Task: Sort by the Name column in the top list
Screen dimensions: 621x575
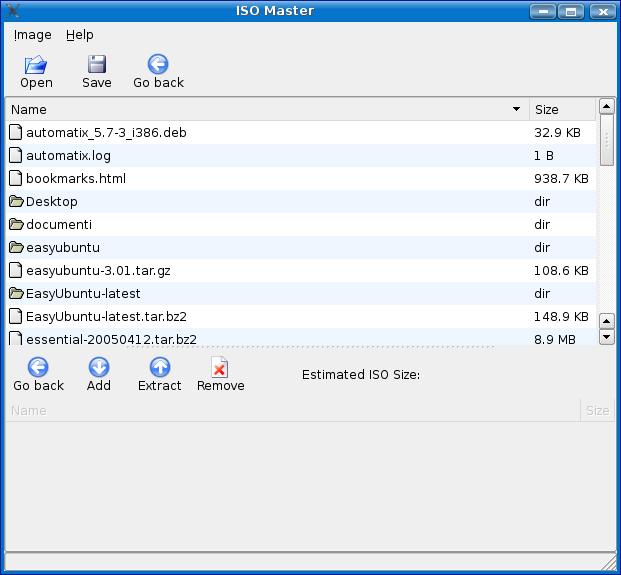Action: 267,109
